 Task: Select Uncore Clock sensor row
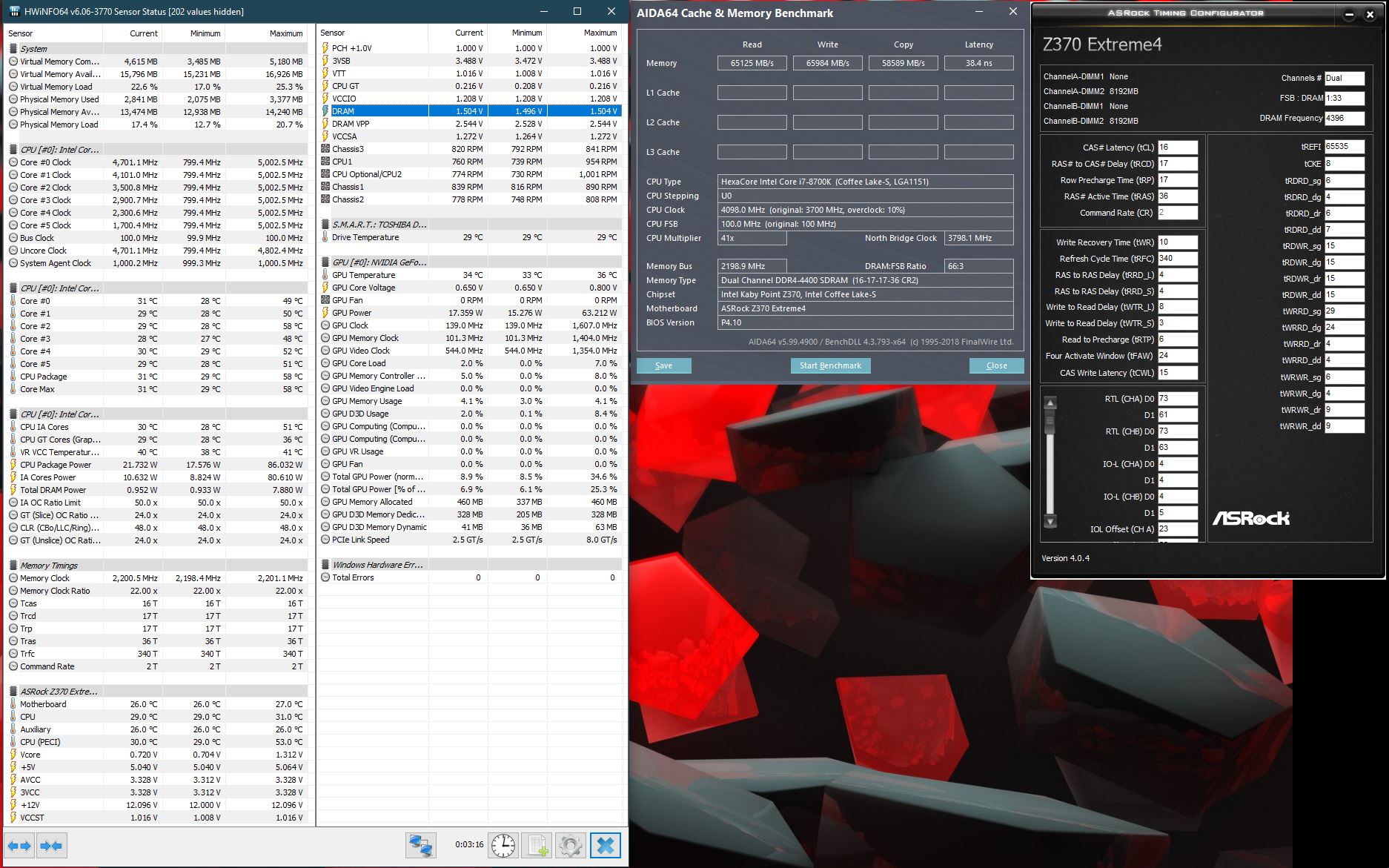(157, 251)
